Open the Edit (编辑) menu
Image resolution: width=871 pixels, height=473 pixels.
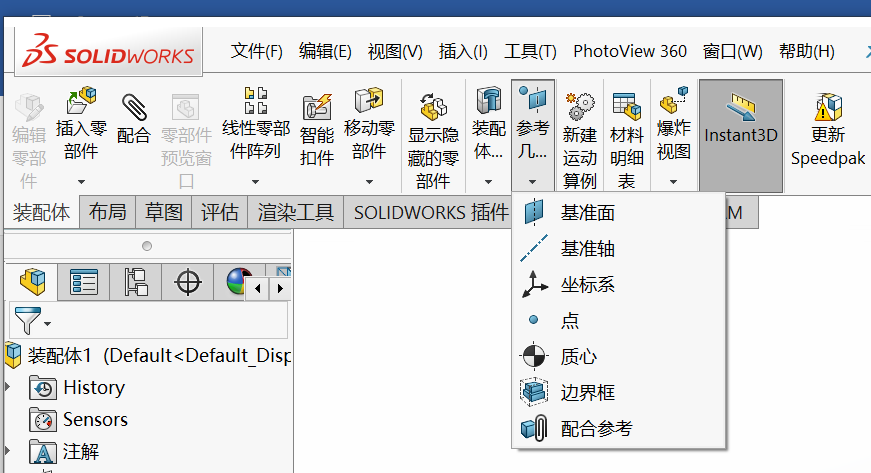point(325,51)
